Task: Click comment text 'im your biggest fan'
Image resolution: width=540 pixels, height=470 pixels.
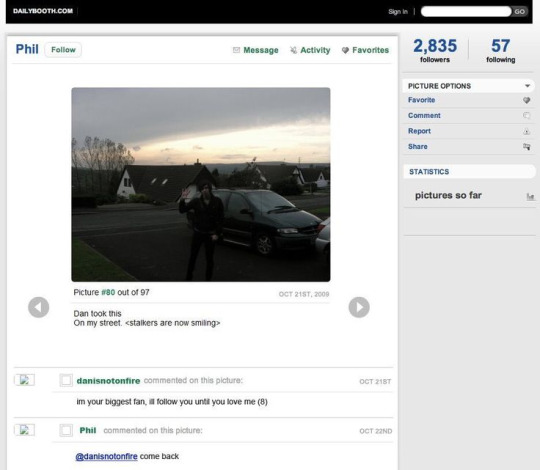Action: 111,402
